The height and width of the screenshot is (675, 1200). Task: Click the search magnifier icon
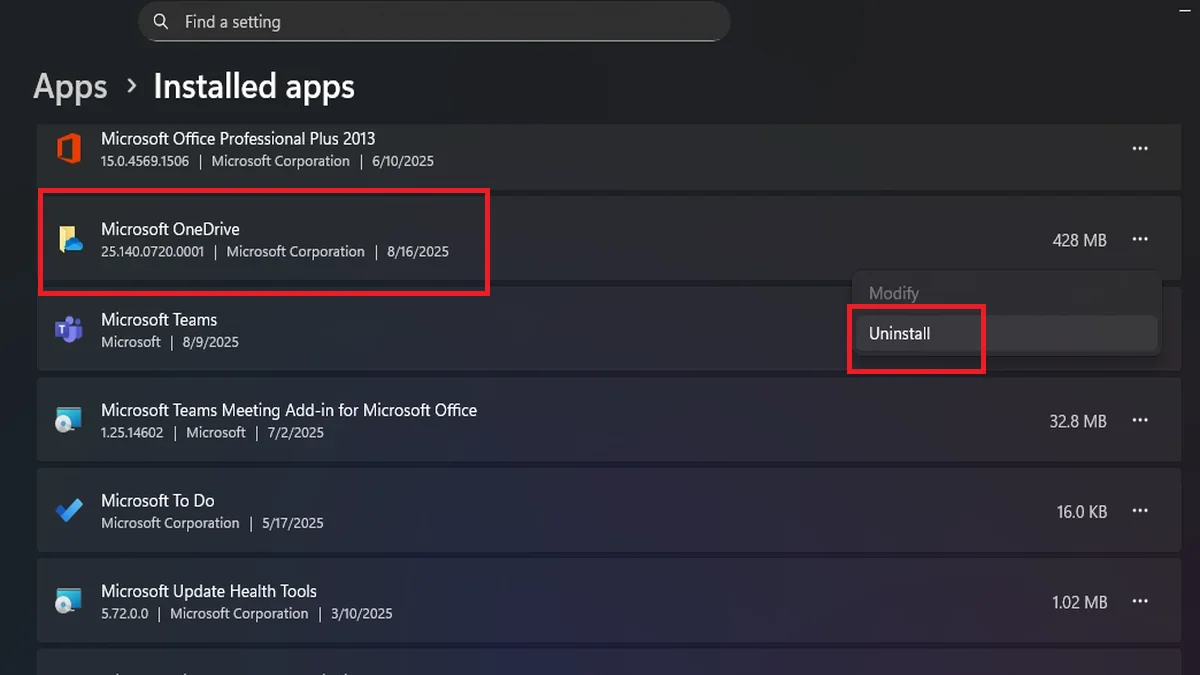click(160, 21)
